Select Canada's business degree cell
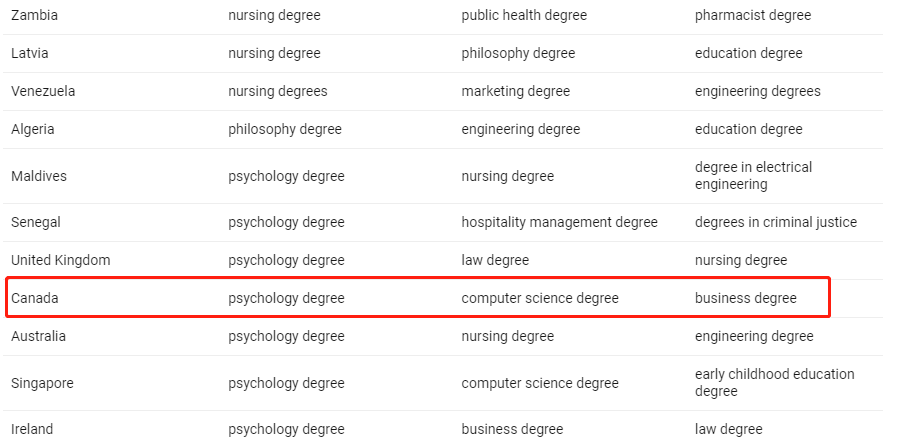906x448 pixels. click(x=746, y=298)
